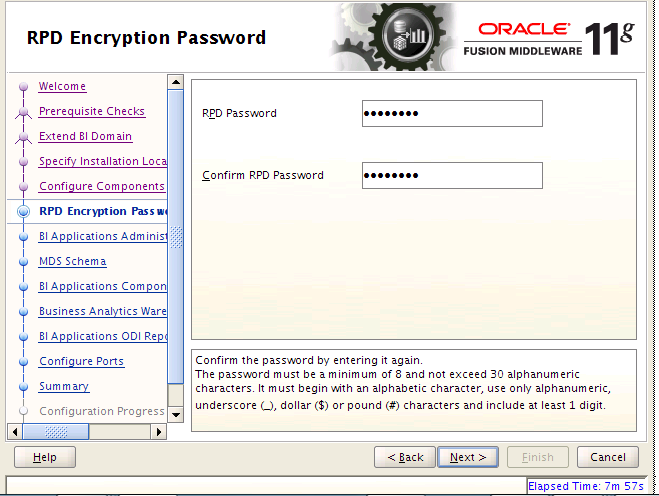Focus the RPD Password field
This screenshot has width=659, height=496.
pos(452,113)
